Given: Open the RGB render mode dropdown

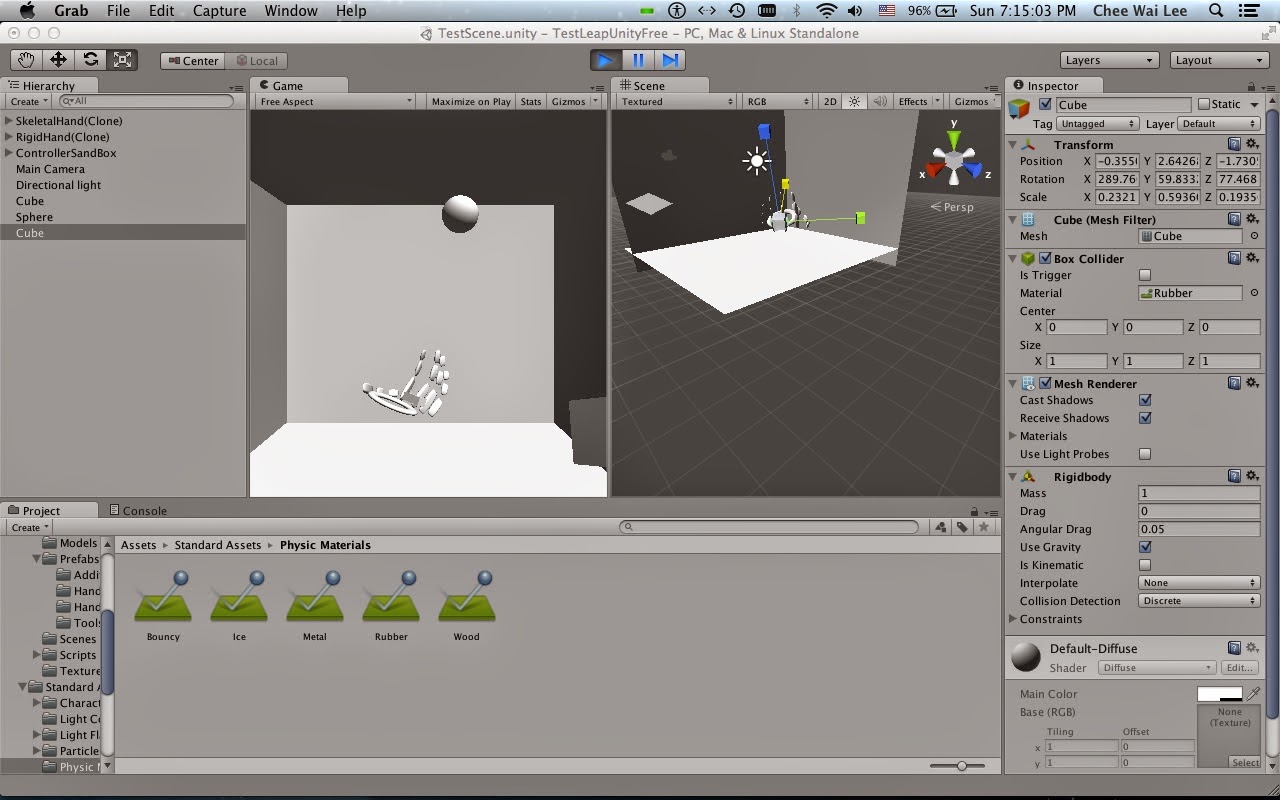Looking at the screenshot, I should pos(777,101).
